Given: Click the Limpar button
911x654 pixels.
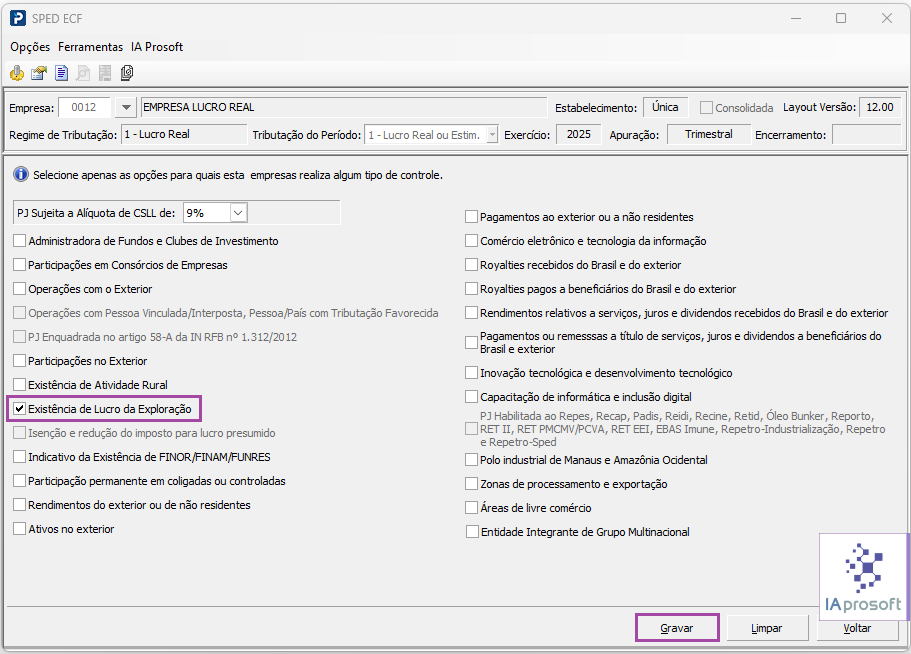Looking at the screenshot, I should pyautogui.click(x=766, y=628).
